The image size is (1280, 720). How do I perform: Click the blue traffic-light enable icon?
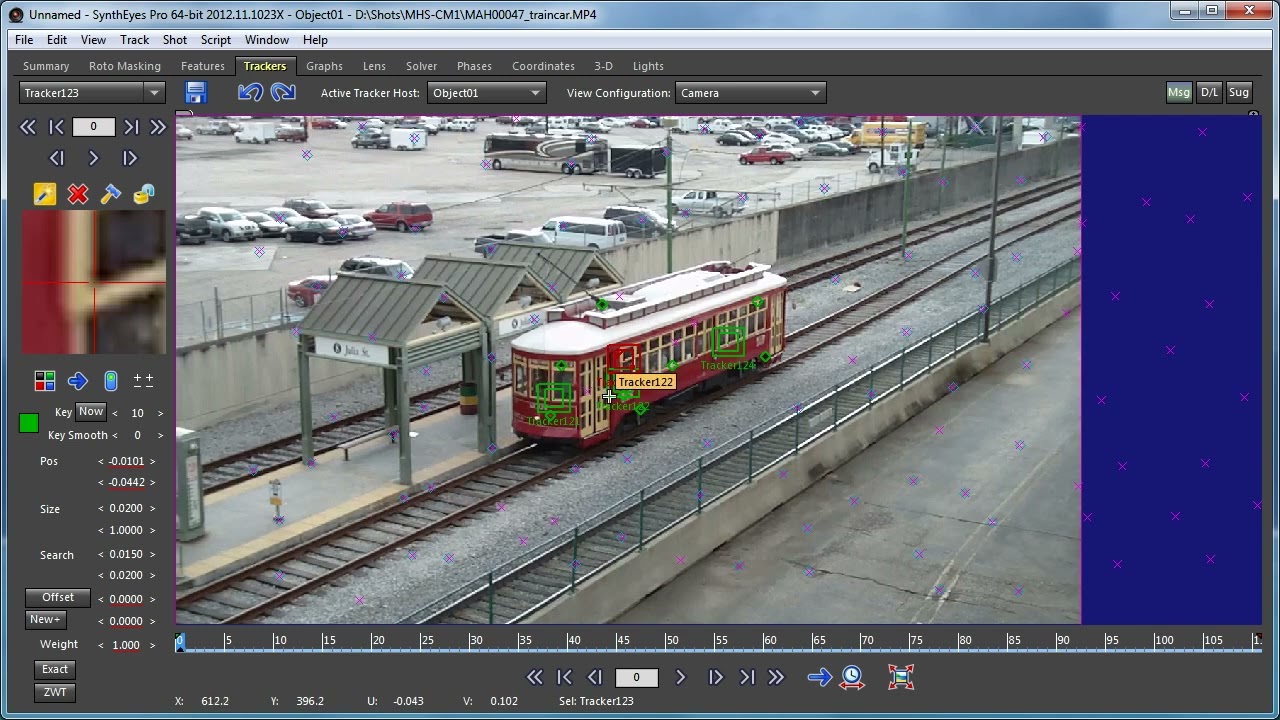(x=111, y=381)
